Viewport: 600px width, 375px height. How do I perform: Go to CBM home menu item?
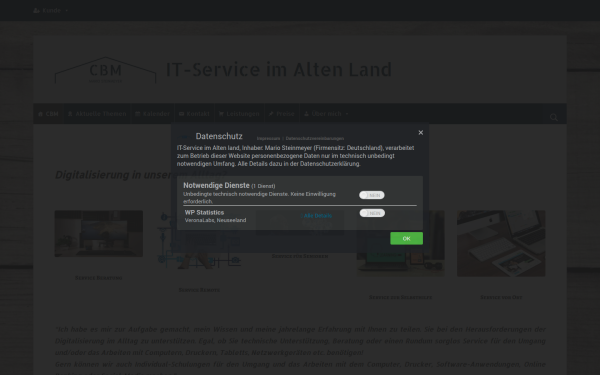(48, 114)
